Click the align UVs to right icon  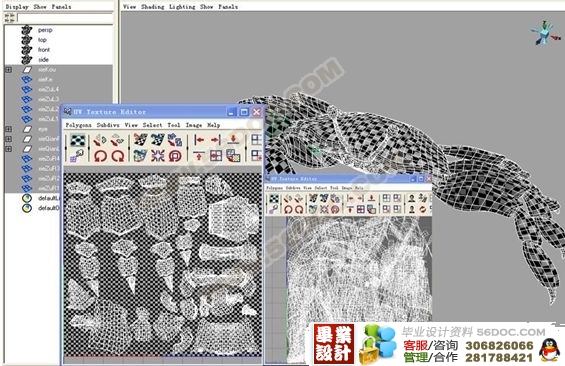tap(216, 140)
